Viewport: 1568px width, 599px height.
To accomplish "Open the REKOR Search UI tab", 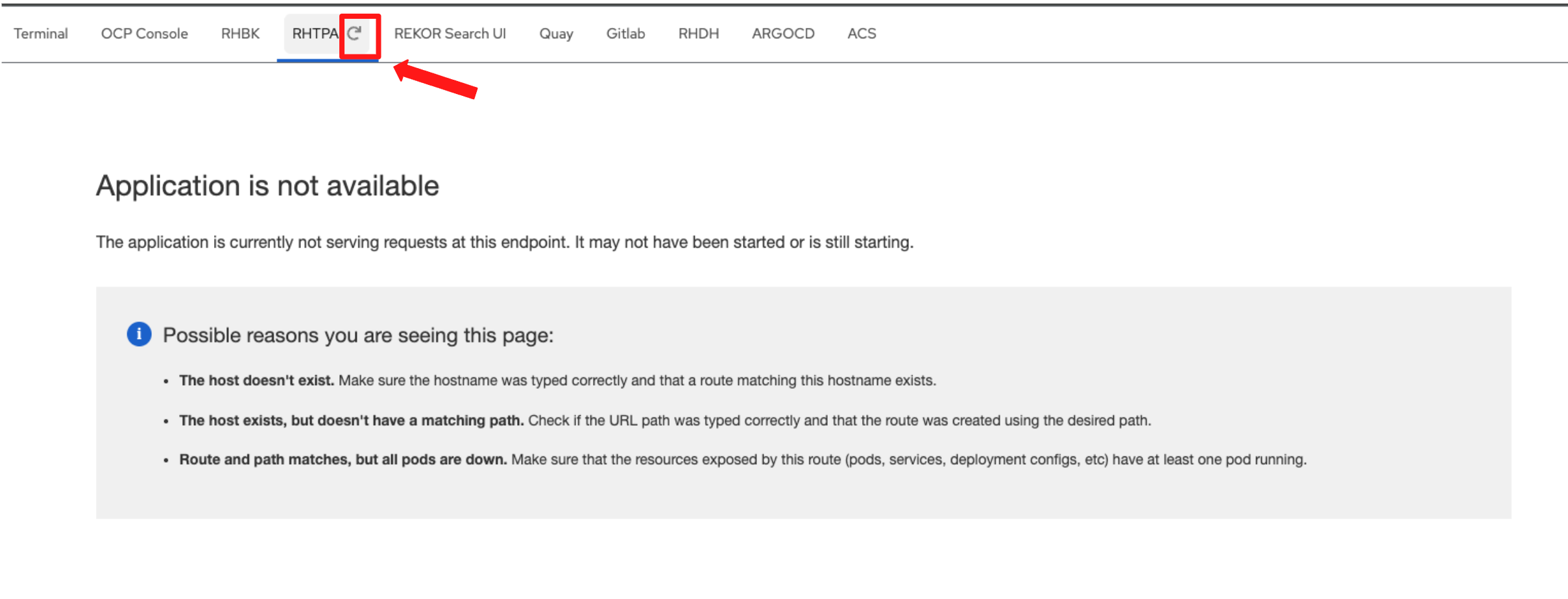I will [x=450, y=34].
